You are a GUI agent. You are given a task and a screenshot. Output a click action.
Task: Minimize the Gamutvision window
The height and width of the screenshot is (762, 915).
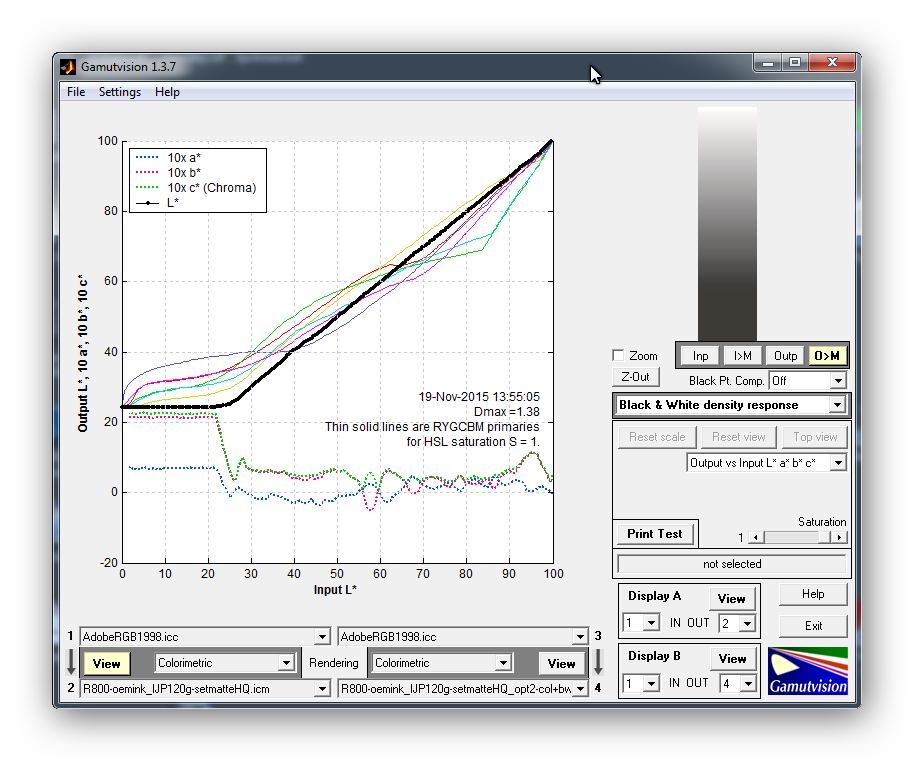tap(768, 63)
